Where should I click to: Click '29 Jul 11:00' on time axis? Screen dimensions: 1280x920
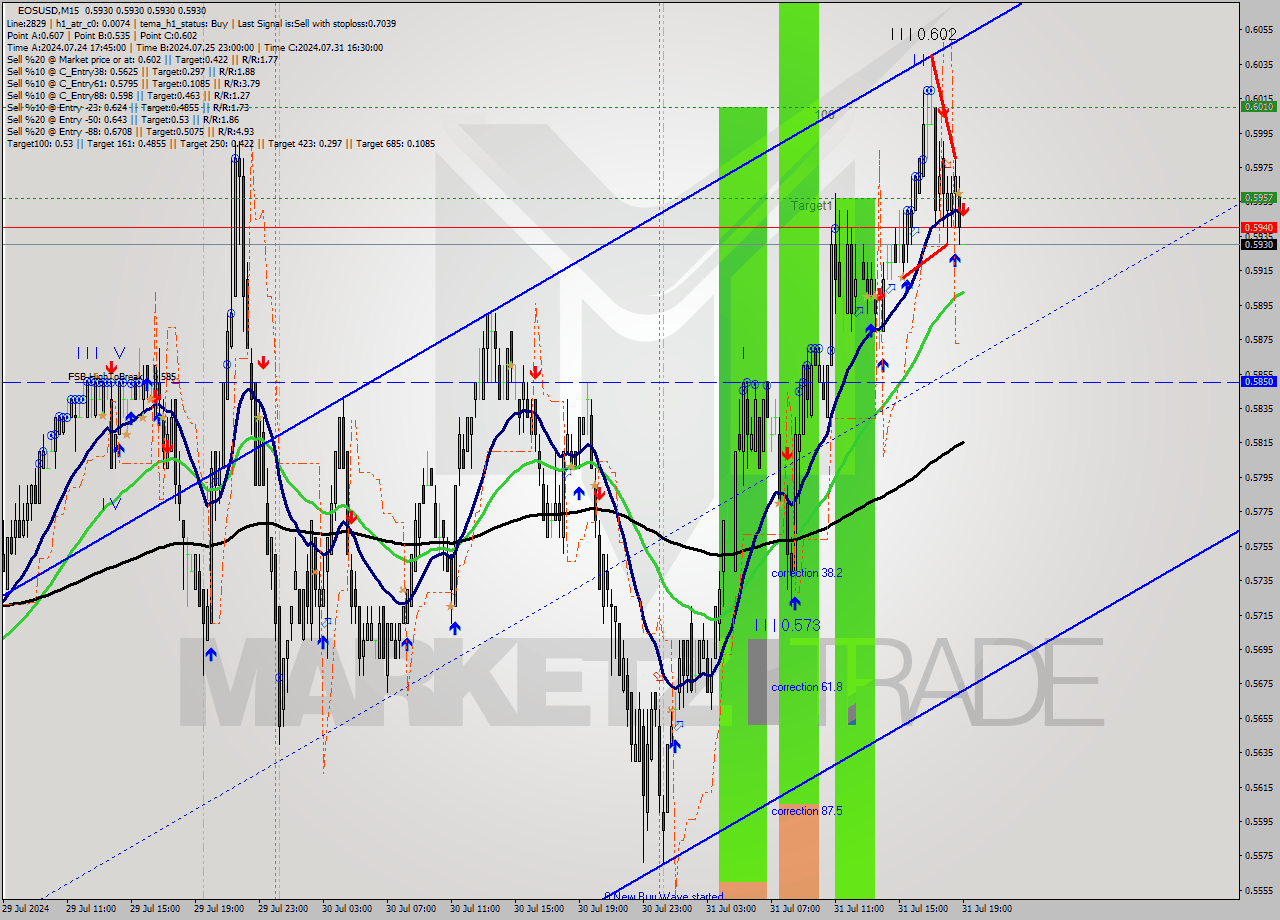[91, 909]
